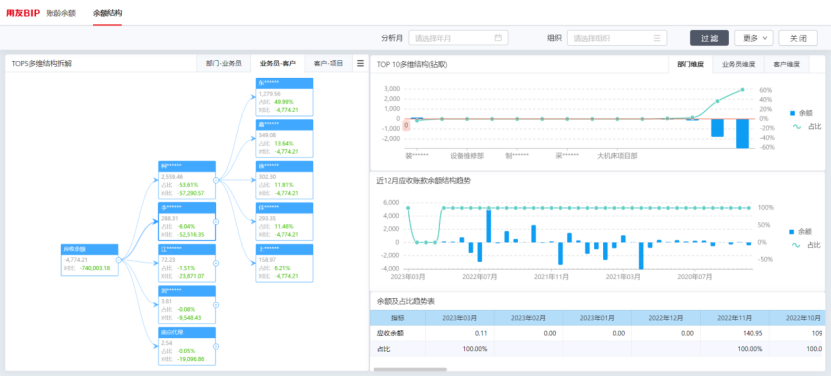Expand the node with value 3.81
Image resolution: width=831 pixels, height=376 pixels.
click(216, 304)
